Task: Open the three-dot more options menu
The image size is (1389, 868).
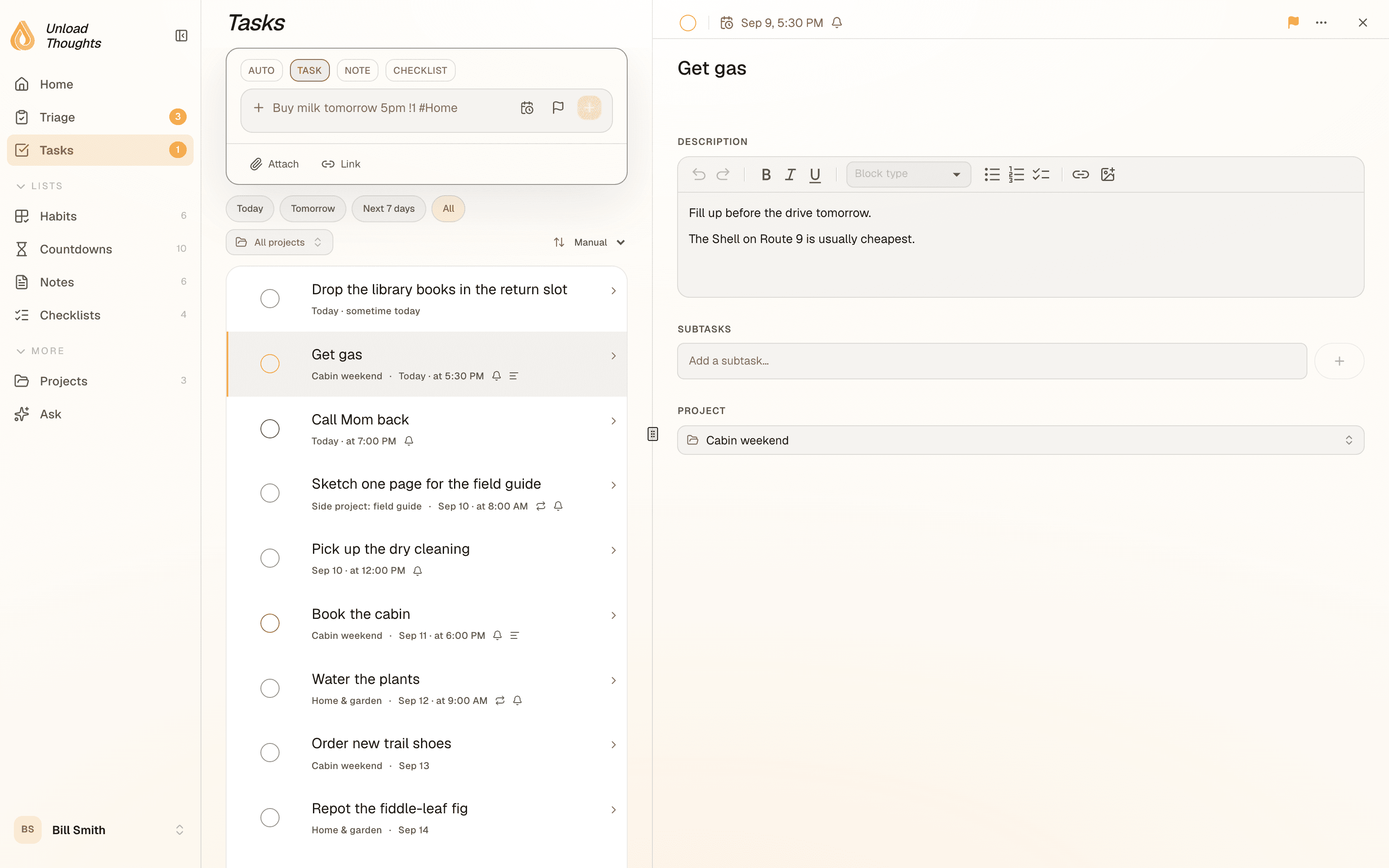Action: 1321,23
